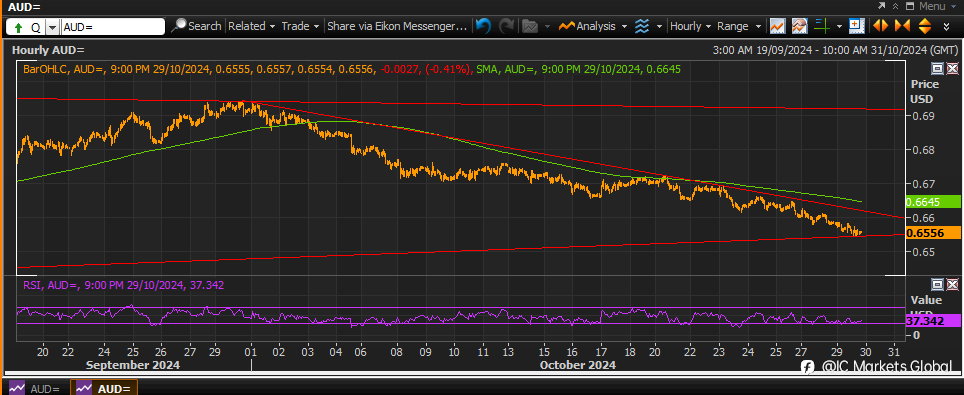Image resolution: width=964 pixels, height=395 pixels.
Task: Expand the crosshair tool dropdown arrow
Action: click(x=839, y=26)
